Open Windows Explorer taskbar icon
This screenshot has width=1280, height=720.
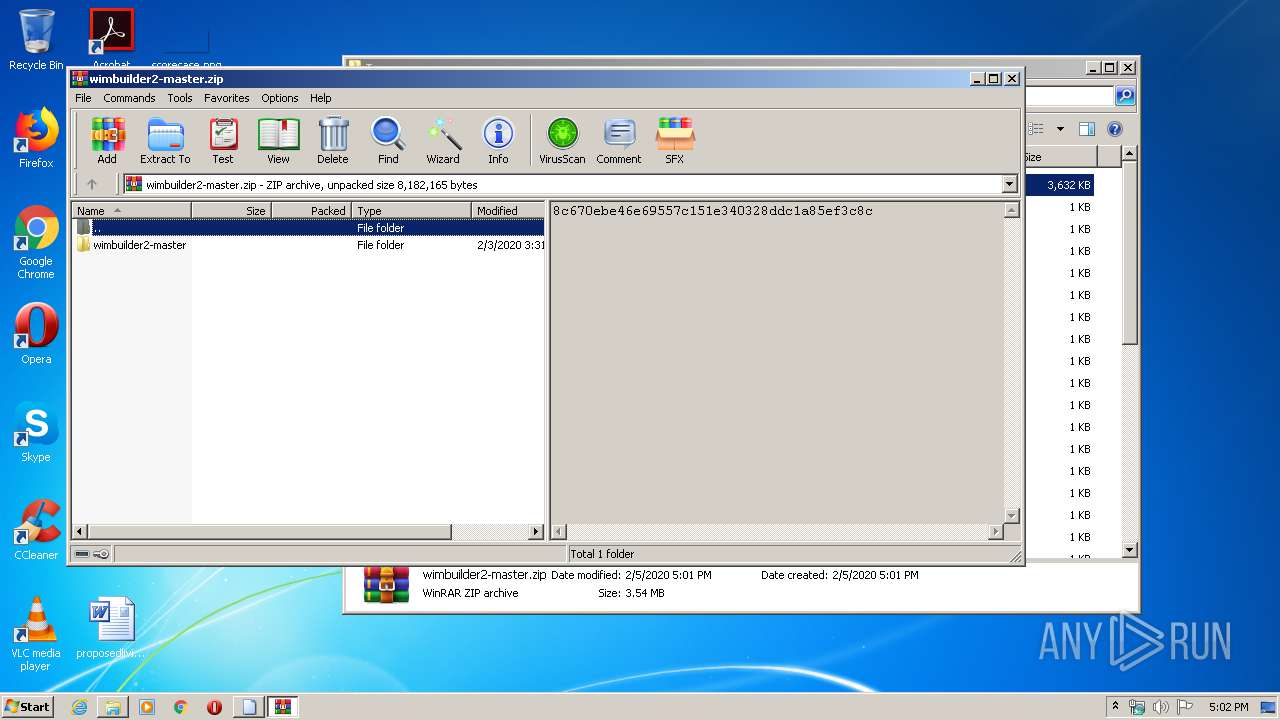113,707
